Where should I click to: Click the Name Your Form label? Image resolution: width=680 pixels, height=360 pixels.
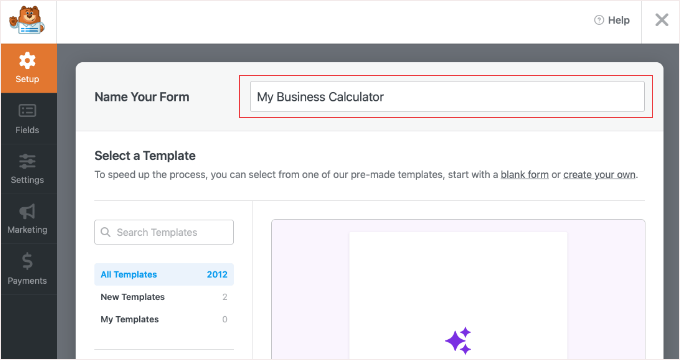tap(142, 97)
